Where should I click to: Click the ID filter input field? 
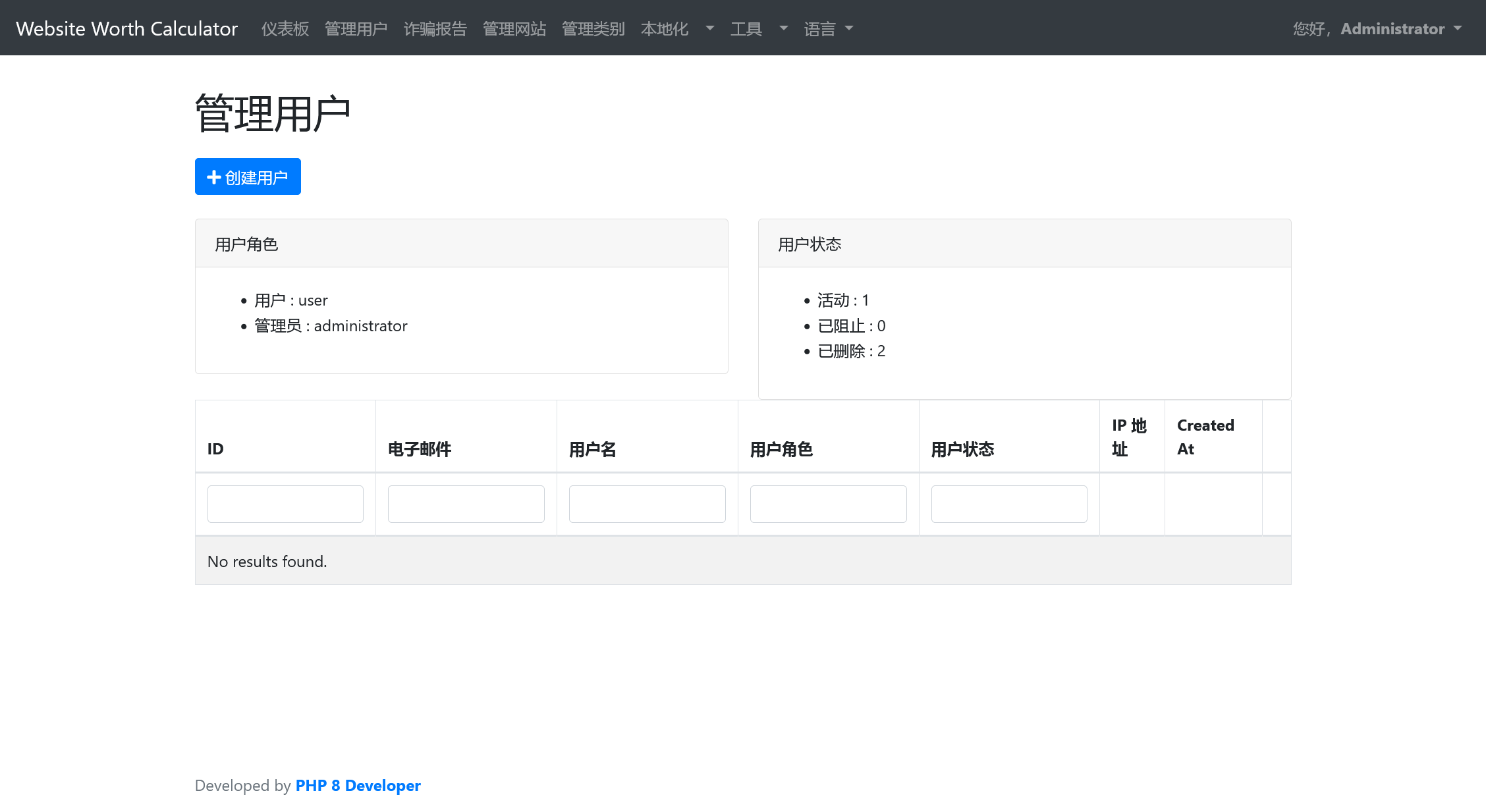285,504
